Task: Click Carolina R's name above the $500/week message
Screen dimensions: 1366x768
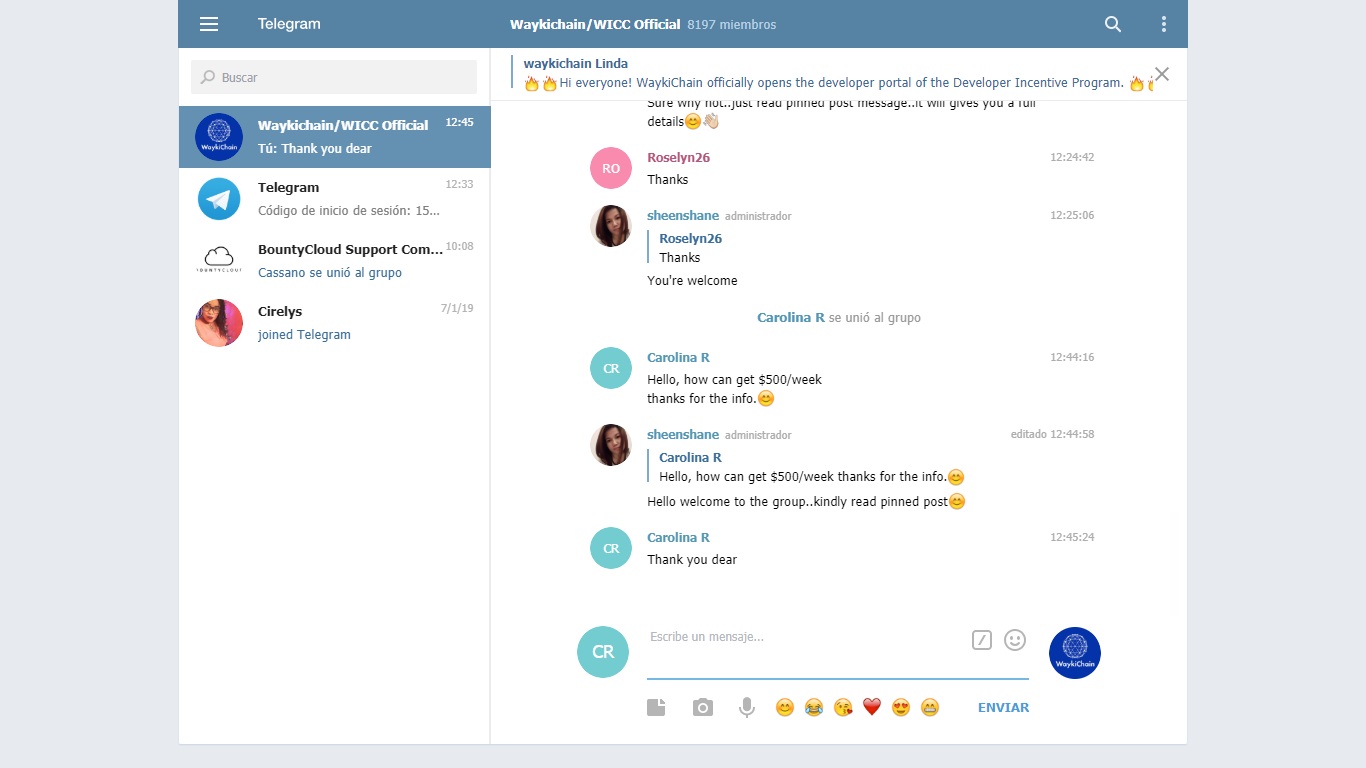Action: click(678, 358)
